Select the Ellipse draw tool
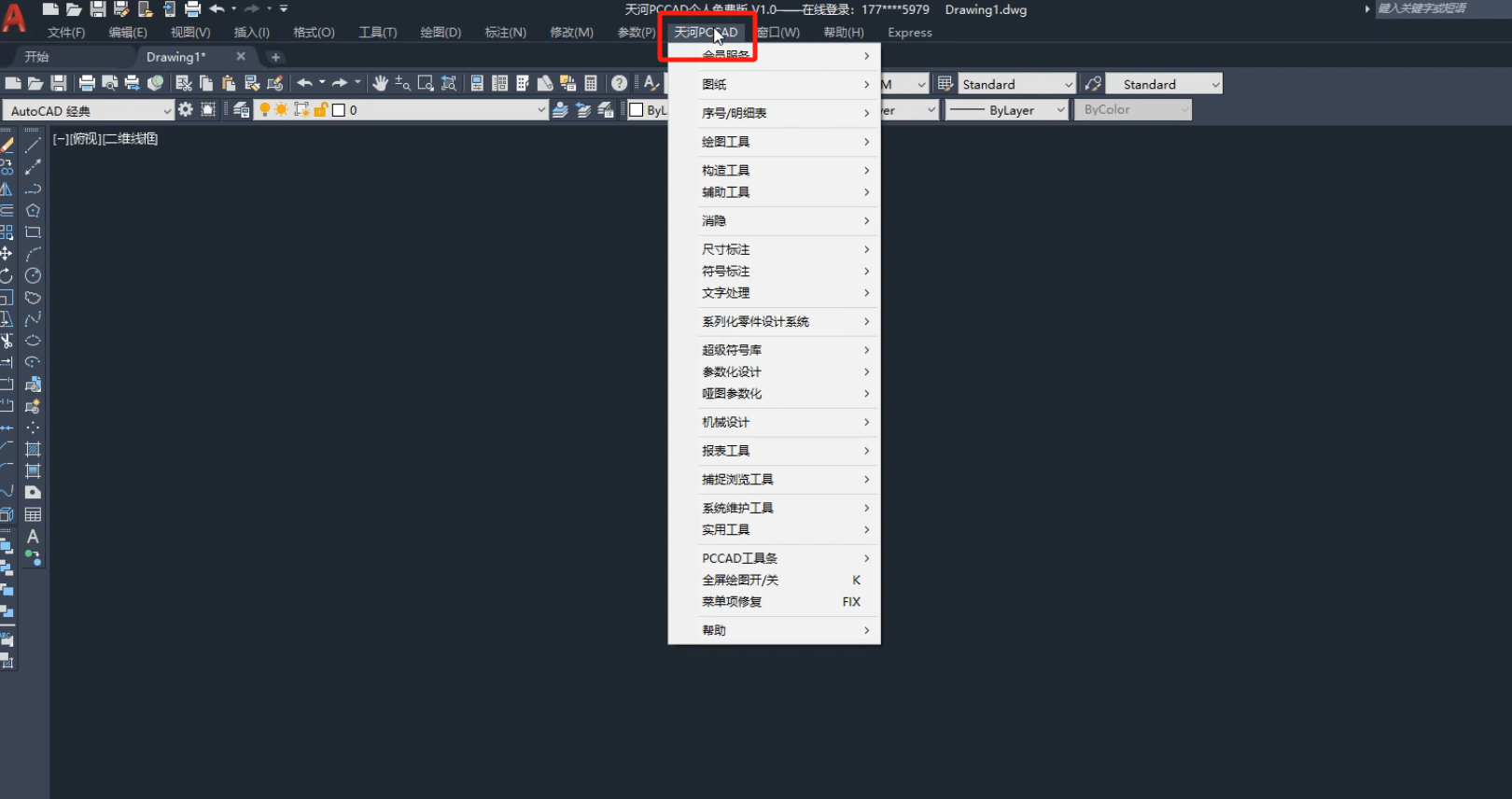Image resolution: width=1512 pixels, height=799 pixels. click(33, 341)
